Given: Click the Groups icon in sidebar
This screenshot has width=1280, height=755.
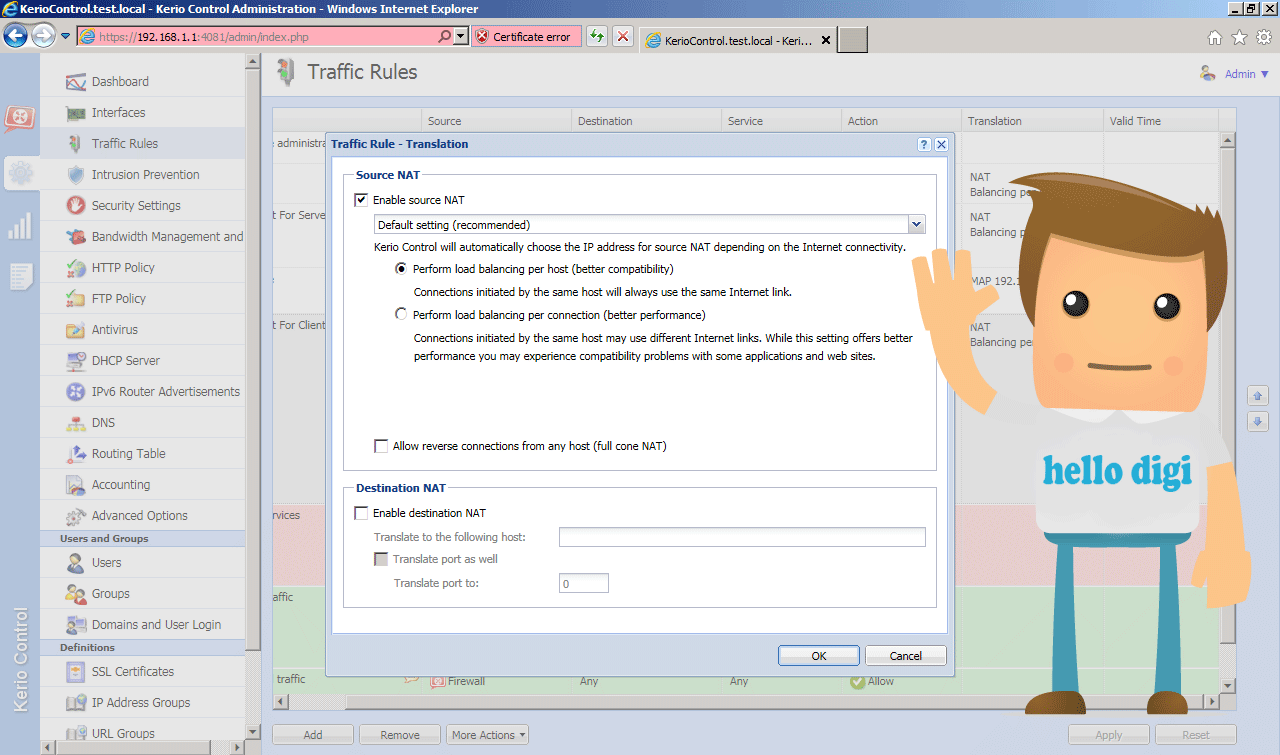Looking at the screenshot, I should coord(76,594).
